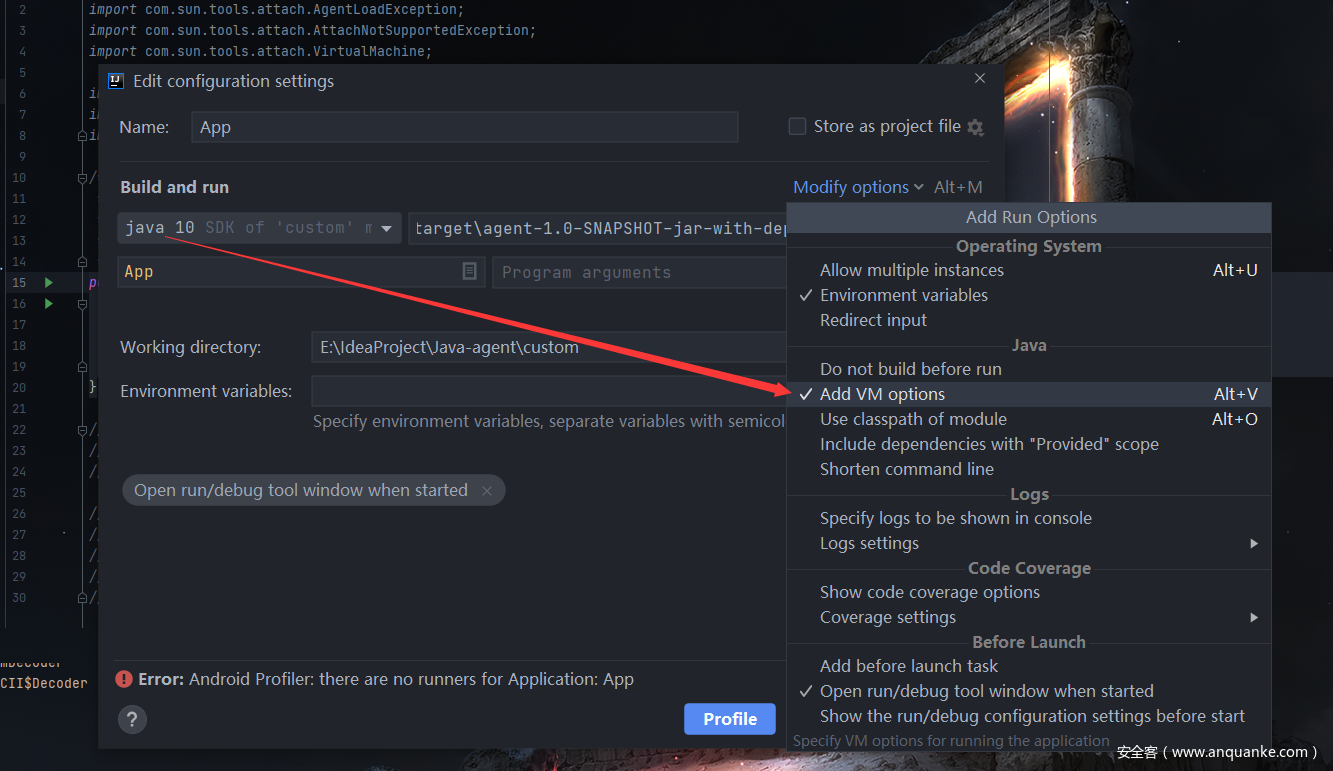This screenshot has width=1333, height=771.
Task: Remove the 'Open run/debug tool window' chip
Action: 487,491
